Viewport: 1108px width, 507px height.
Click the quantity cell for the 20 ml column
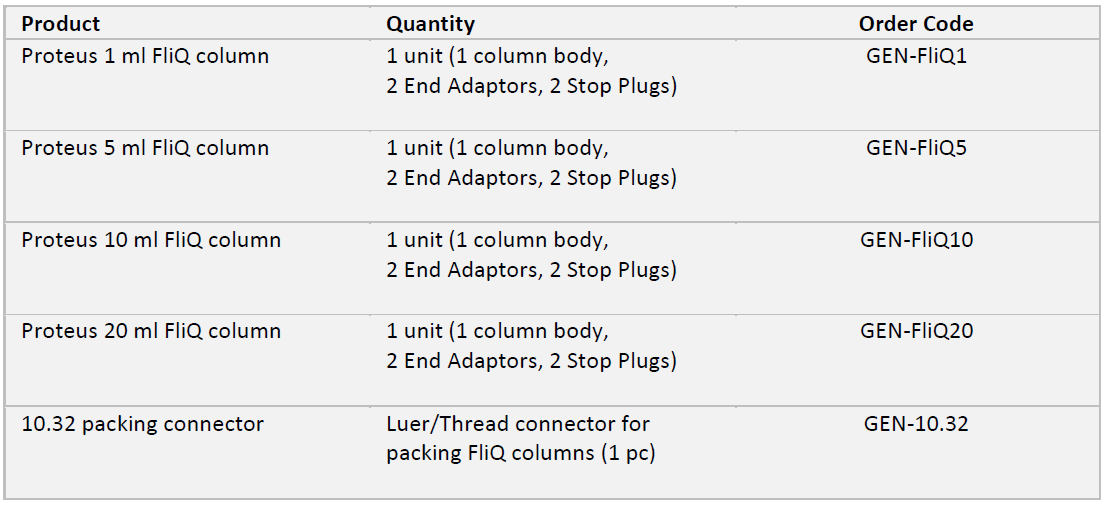coord(531,346)
